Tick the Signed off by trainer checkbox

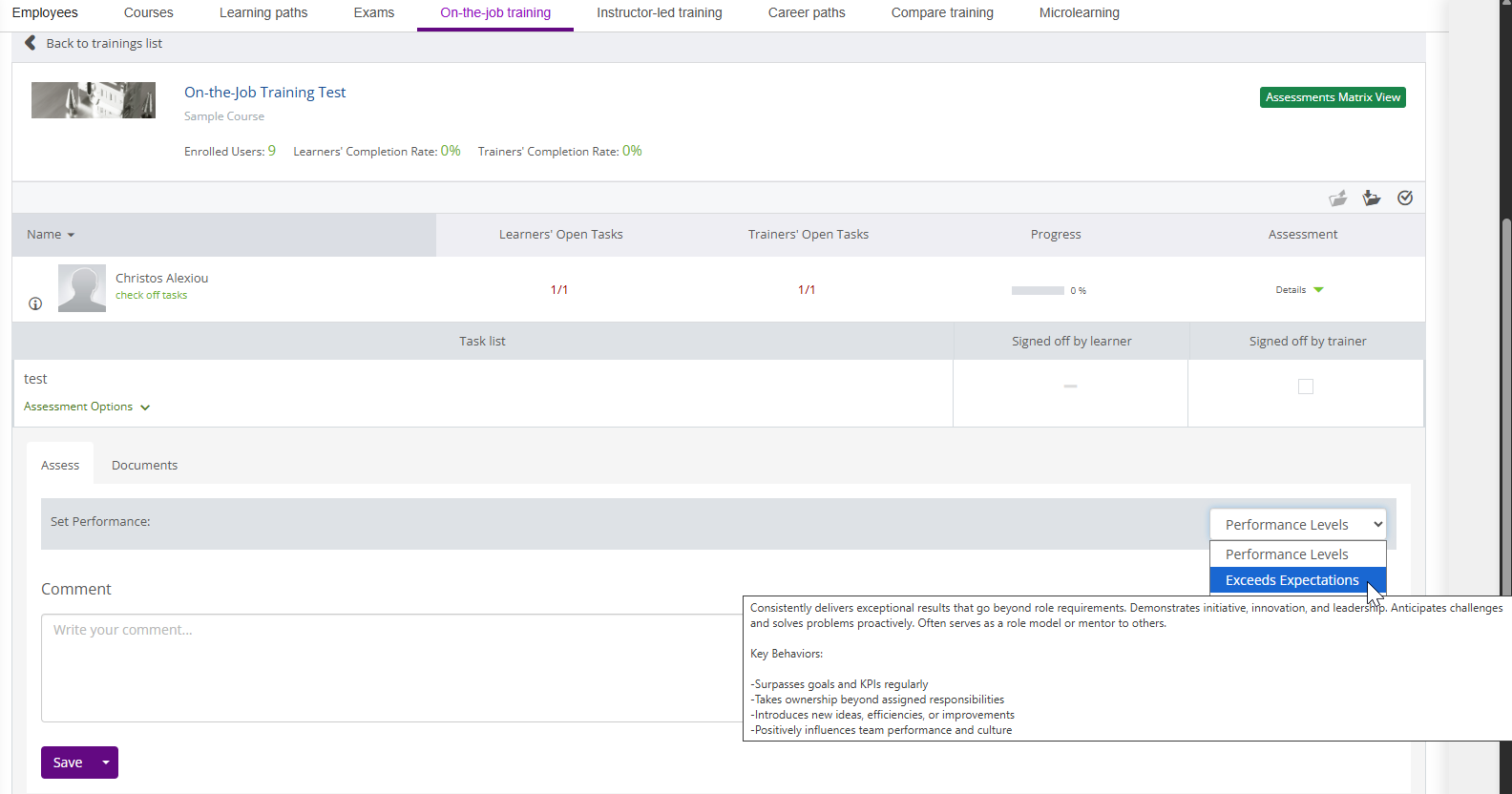(x=1306, y=387)
